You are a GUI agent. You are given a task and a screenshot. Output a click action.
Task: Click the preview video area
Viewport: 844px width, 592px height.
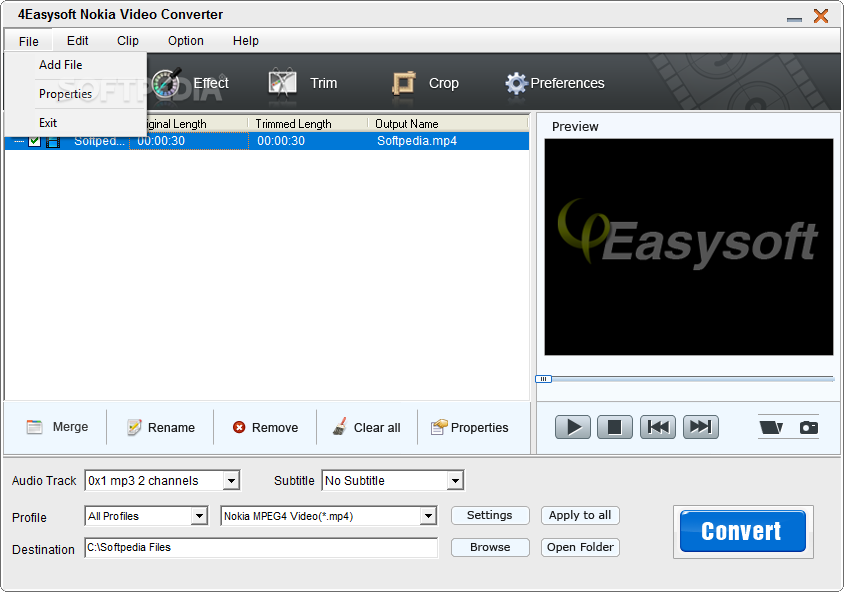tap(688, 247)
